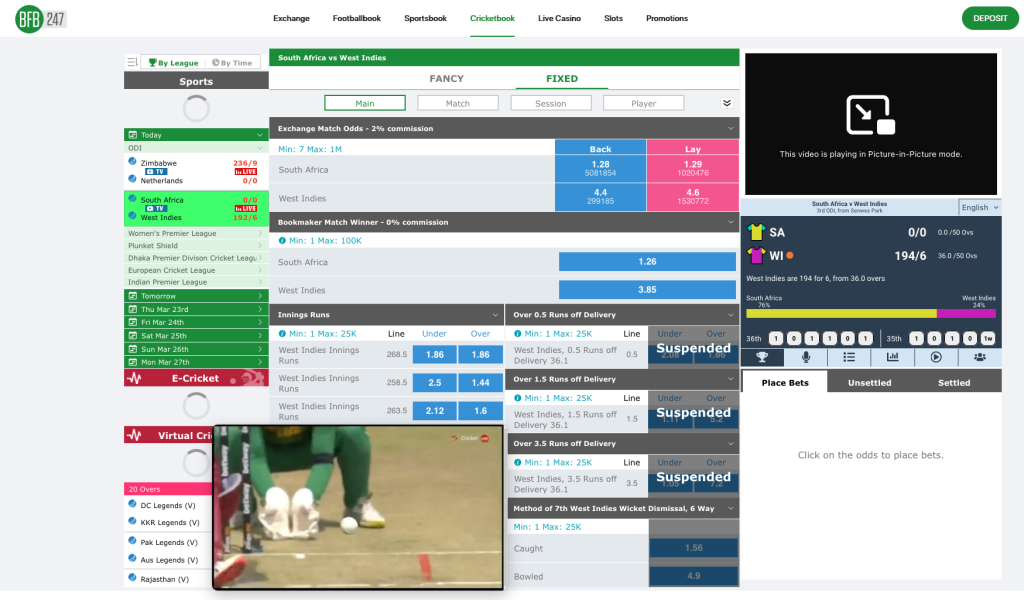
Task: Click the SA yellow jersey icon
Action: pyautogui.click(x=756, y=232)
